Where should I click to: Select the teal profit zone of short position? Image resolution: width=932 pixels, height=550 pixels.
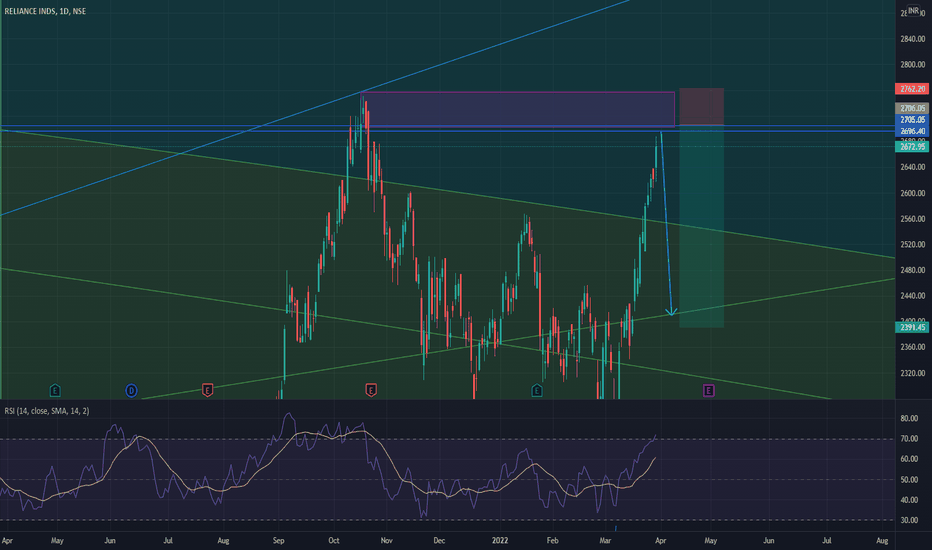tap(701, 226)
